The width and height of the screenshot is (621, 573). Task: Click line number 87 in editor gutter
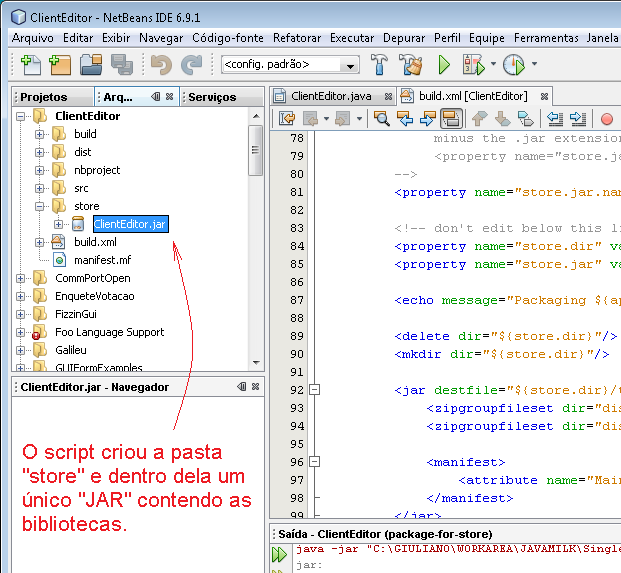click(297, 300)
